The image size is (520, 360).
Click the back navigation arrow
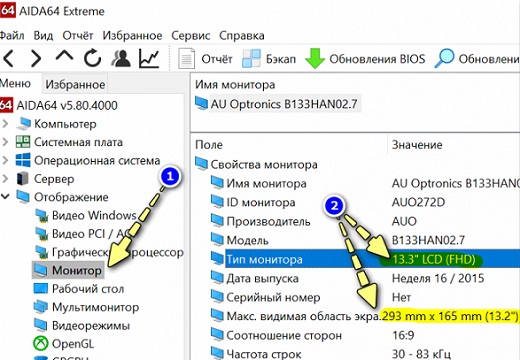8,58
